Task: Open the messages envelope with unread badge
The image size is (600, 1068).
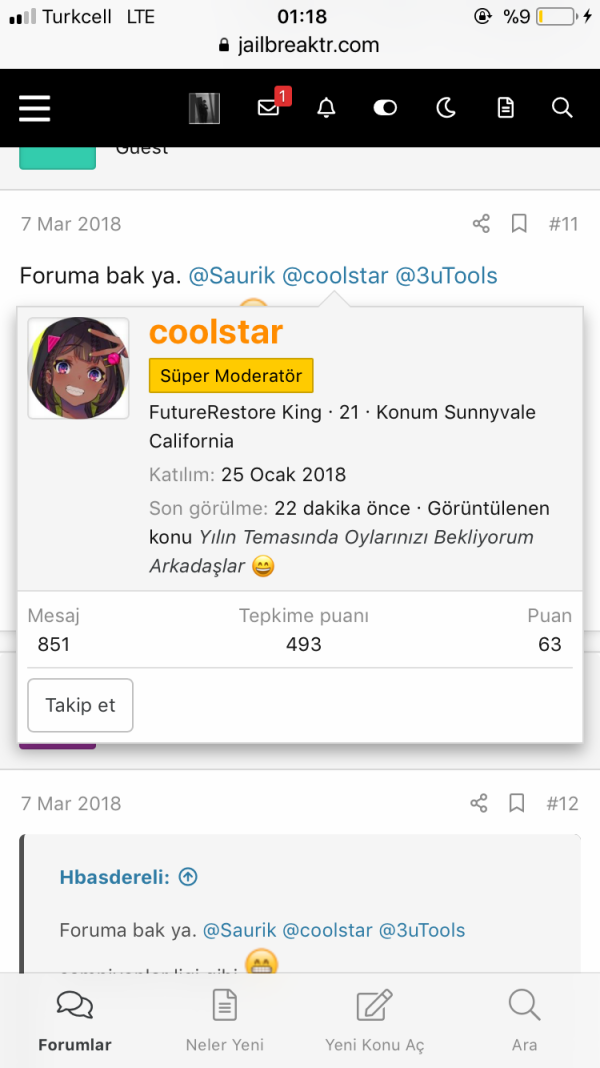Action: point(268,107)
